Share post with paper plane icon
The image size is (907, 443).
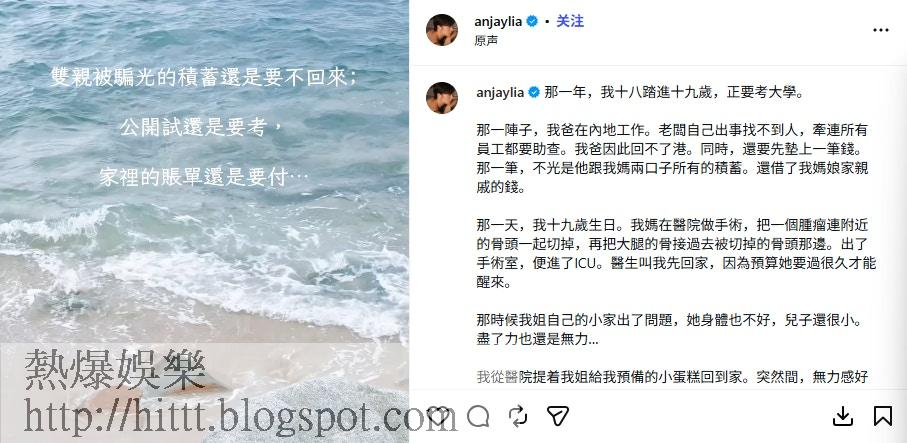coord(558,416)
